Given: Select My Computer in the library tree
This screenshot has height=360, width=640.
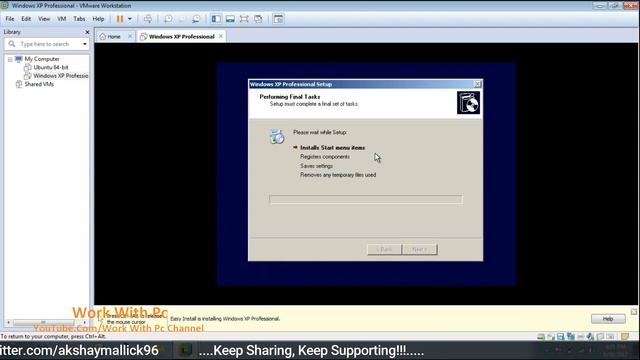Looking at the screenshot, I should (x=42, y=59).
